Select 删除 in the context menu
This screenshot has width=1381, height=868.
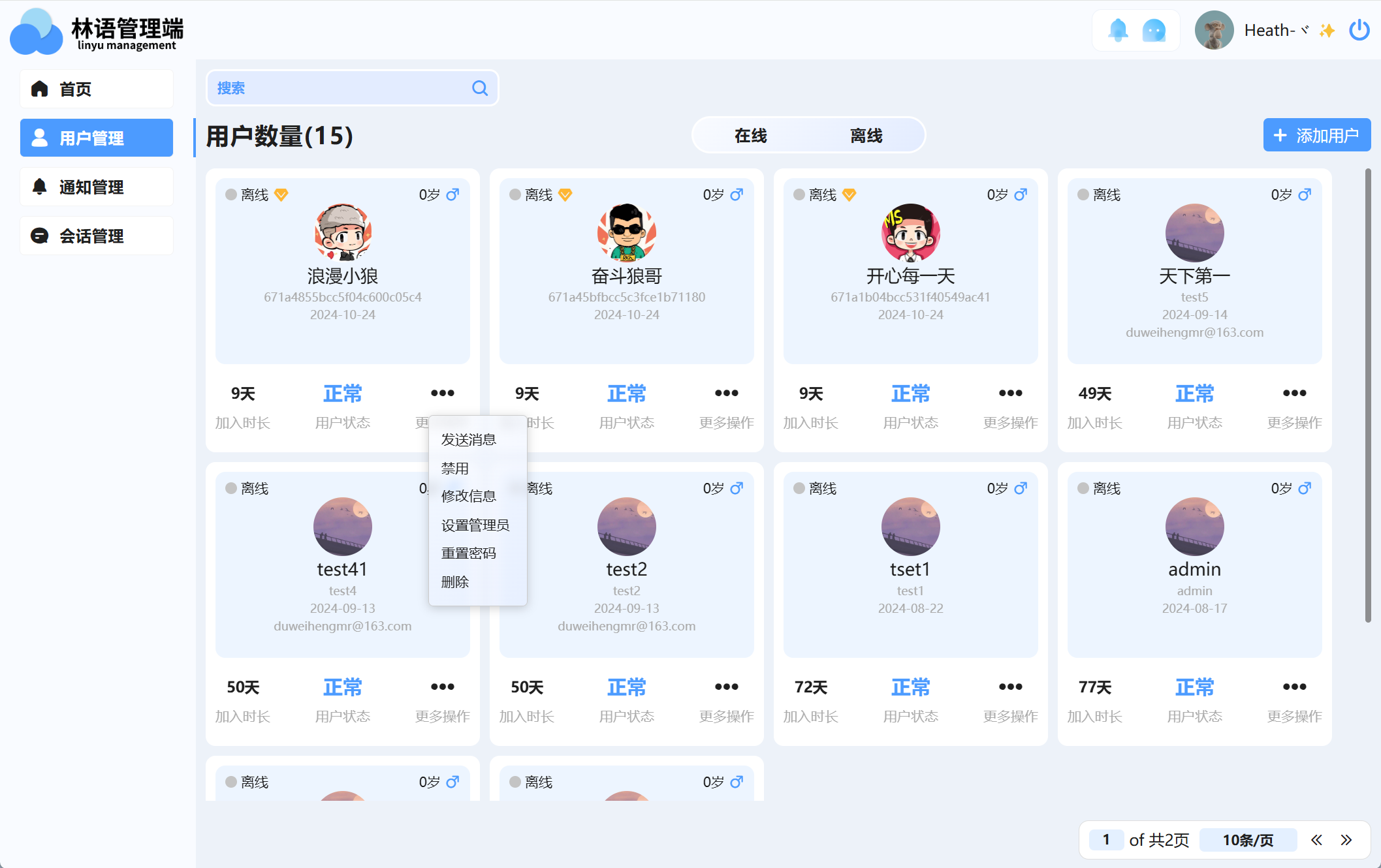[x=454, y=582]
